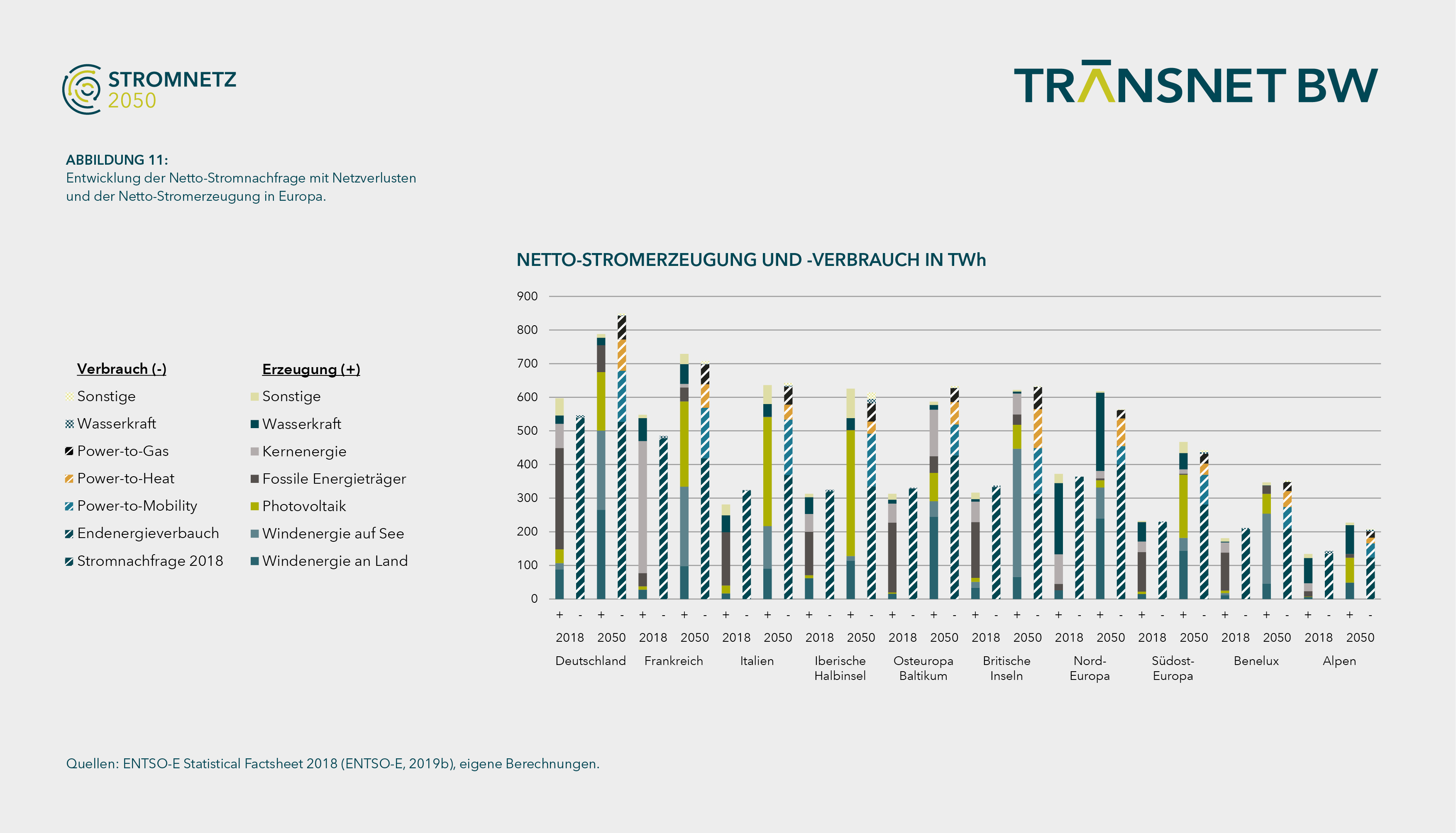Click the Fossile Energieträger legend marker
This screenshot has width=1456, height=833.
[255, 479]
